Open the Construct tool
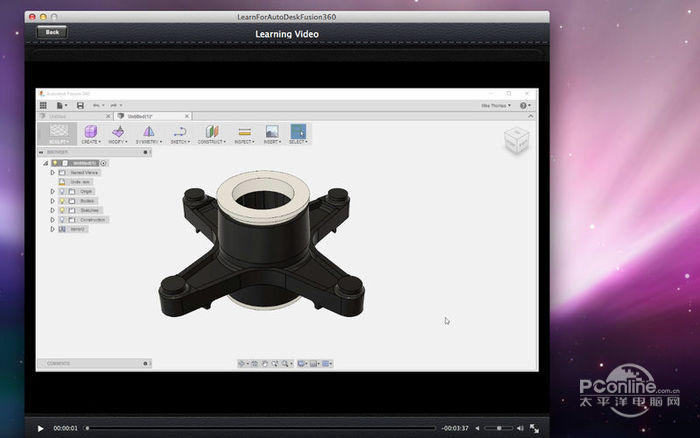The width and height of the screenshot is (700, 438). tap(211, 131)
